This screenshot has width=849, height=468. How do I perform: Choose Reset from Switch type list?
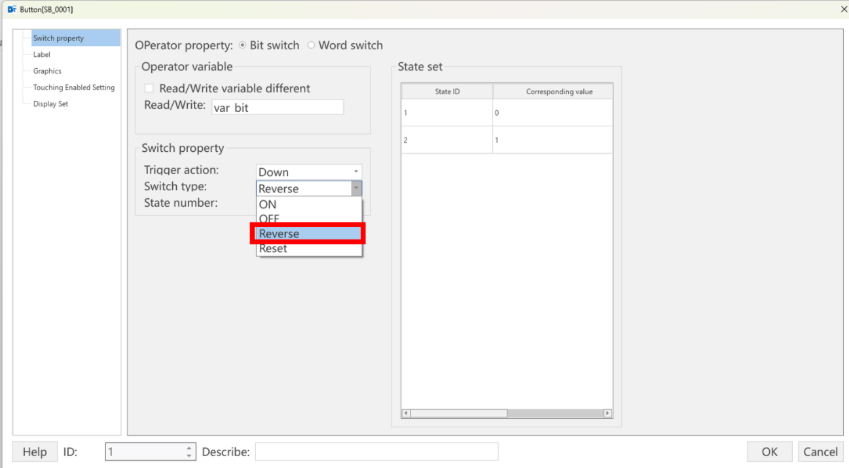pos(309,249)
